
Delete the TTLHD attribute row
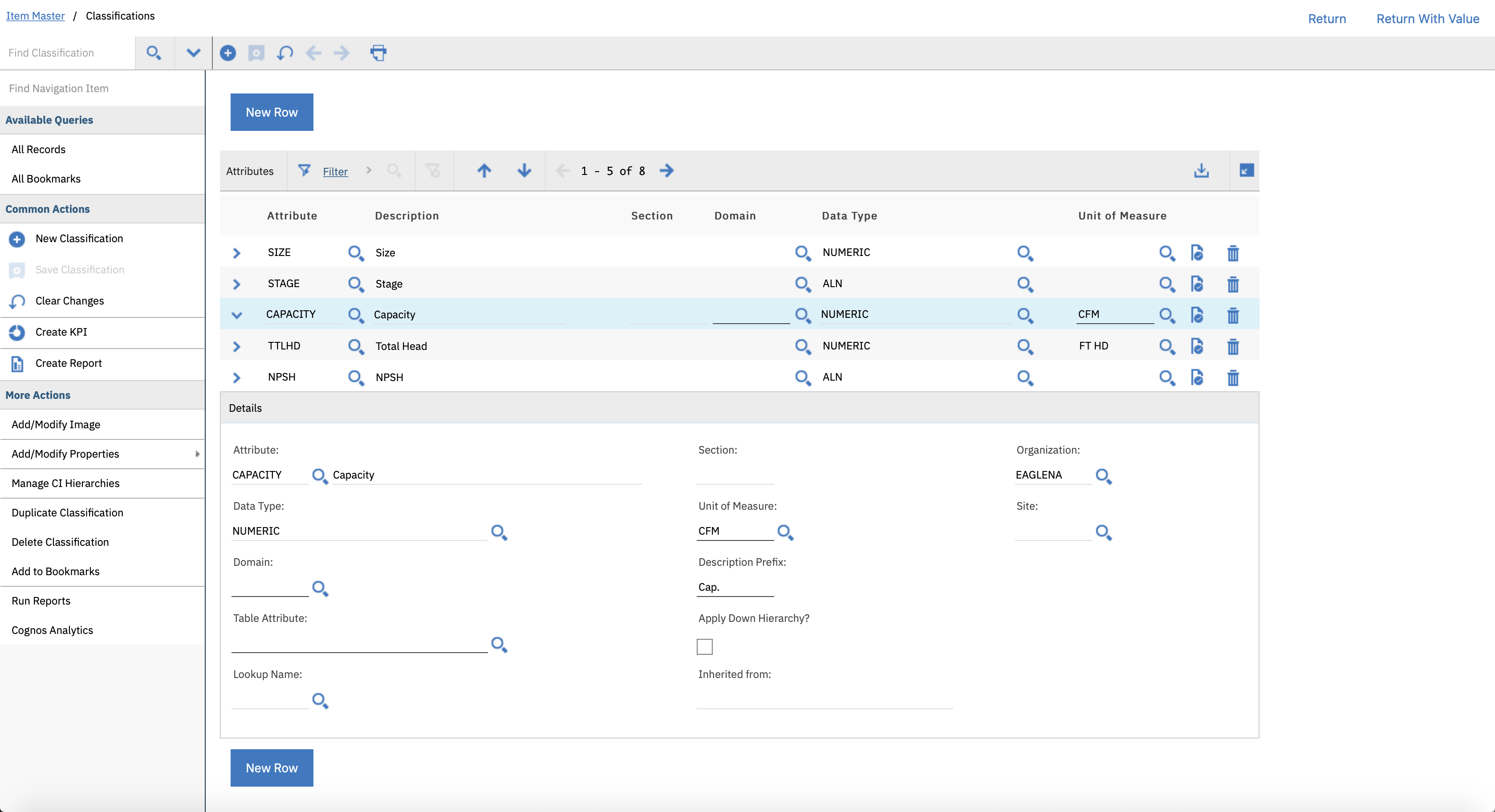(1233, 346)
